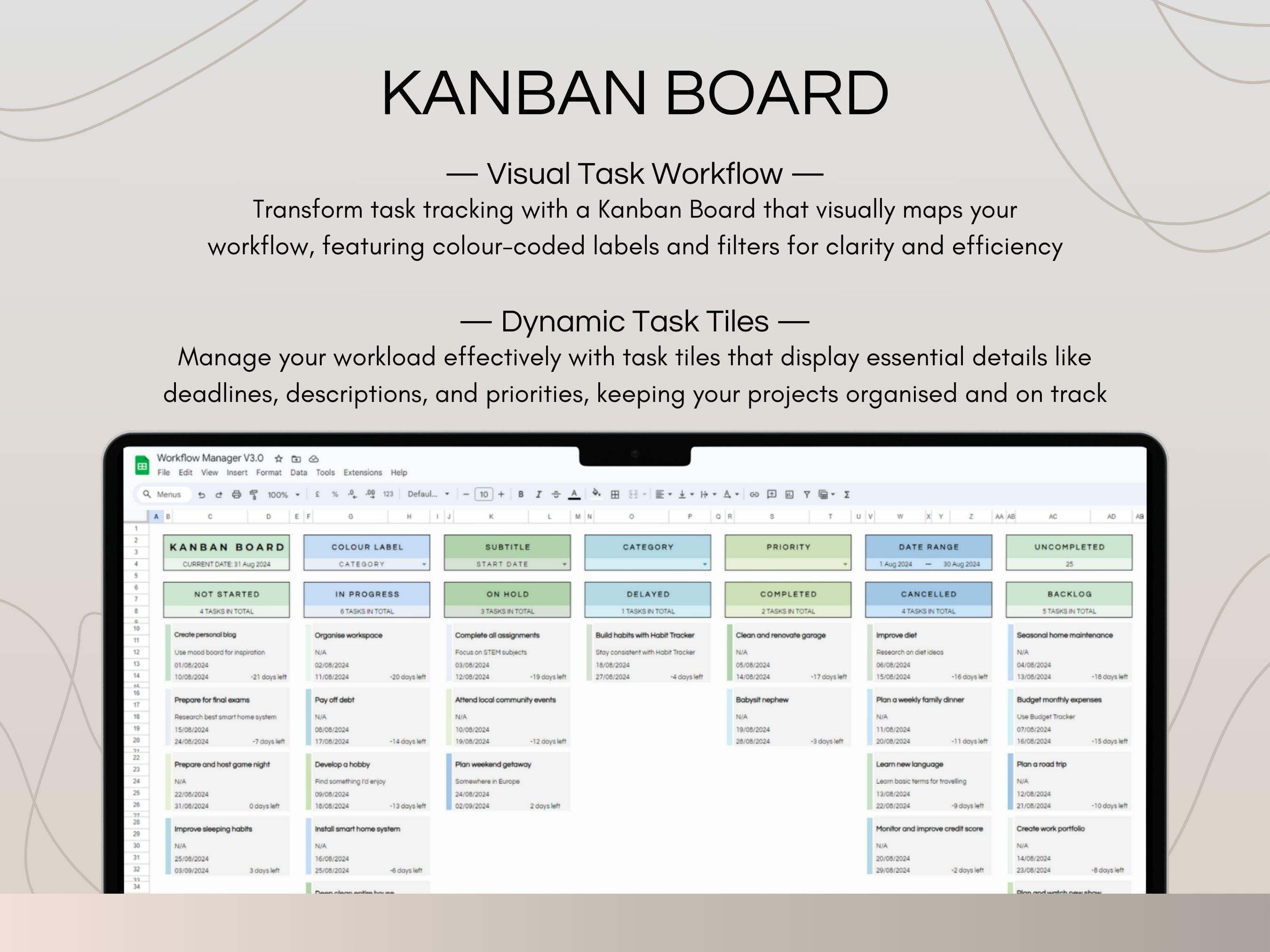
Task: Open the Default font dropdown
Action: [429, 494]
